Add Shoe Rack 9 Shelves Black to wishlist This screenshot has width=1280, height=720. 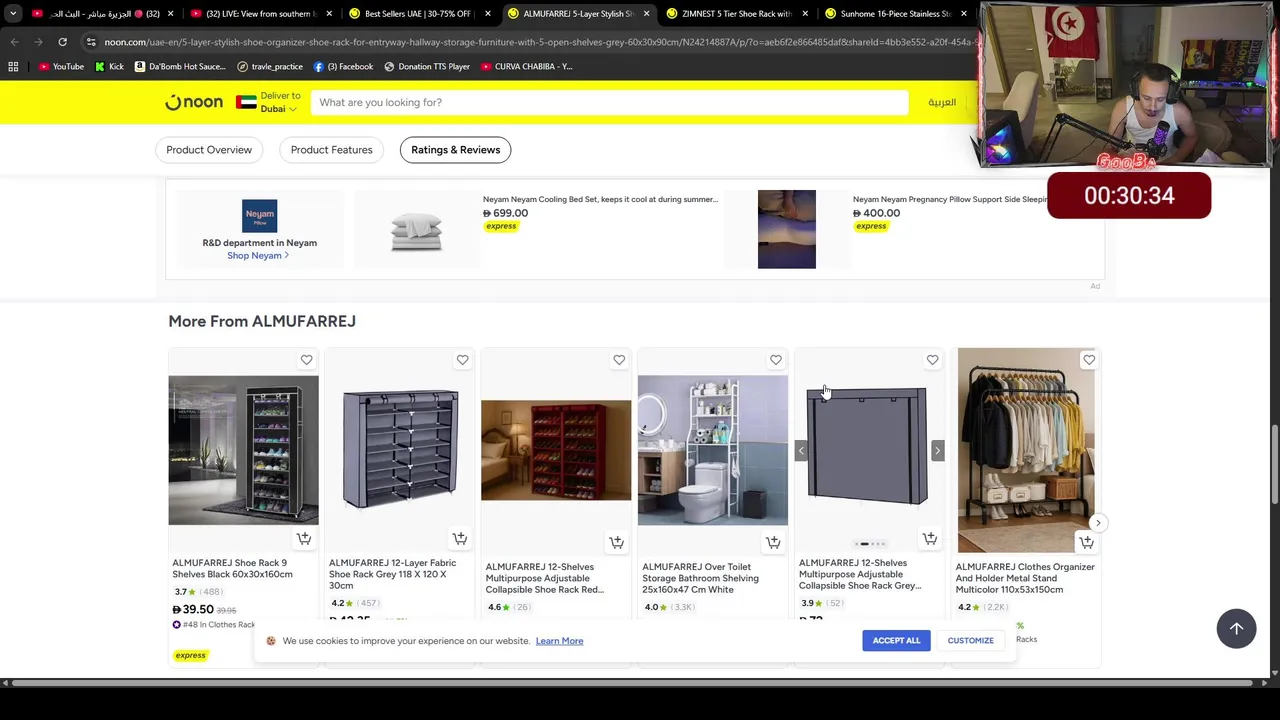(x=306, y=360)
